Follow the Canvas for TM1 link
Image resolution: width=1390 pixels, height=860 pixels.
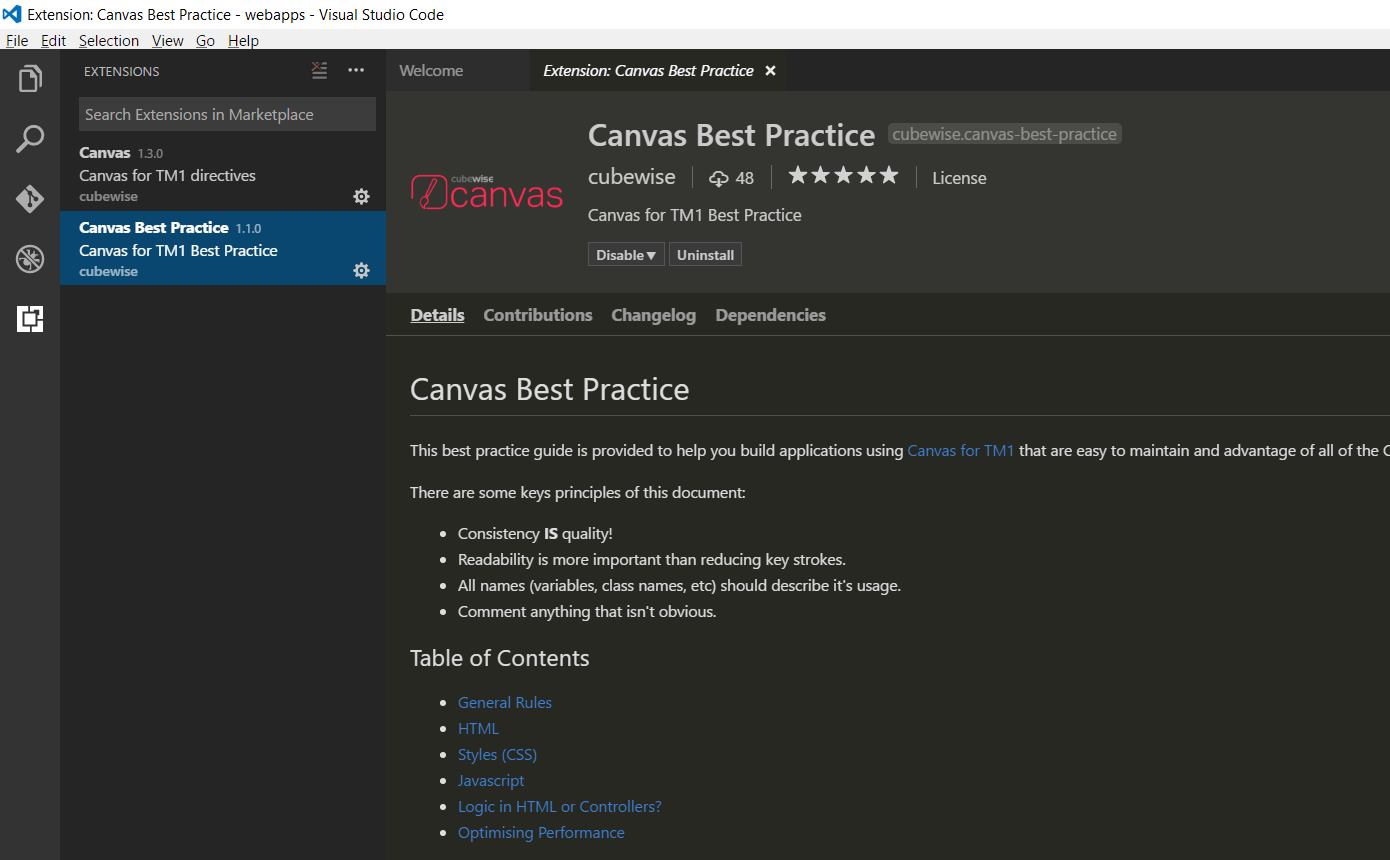[x=961, y=450]
